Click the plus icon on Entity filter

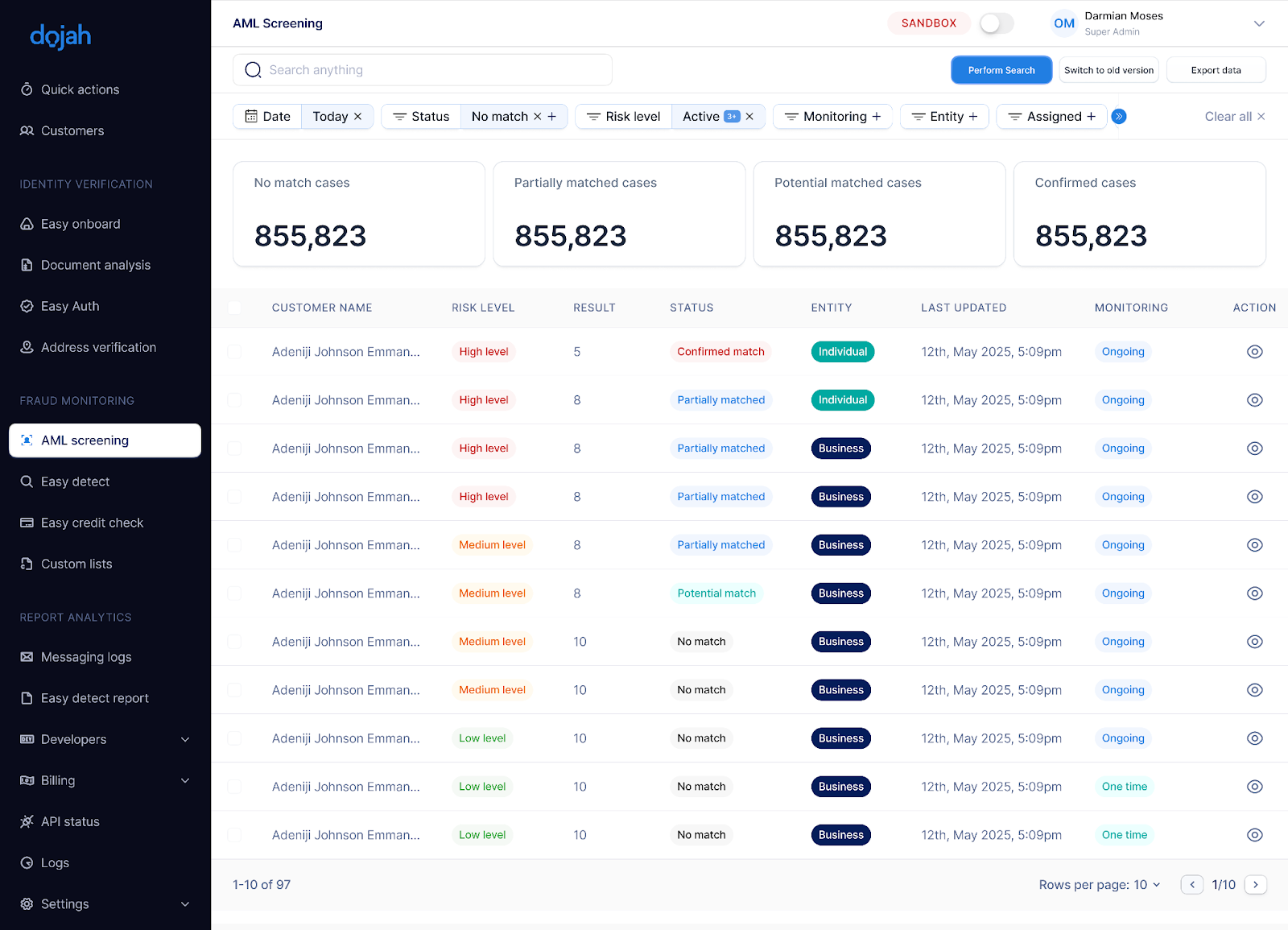[x=973, y=117]
